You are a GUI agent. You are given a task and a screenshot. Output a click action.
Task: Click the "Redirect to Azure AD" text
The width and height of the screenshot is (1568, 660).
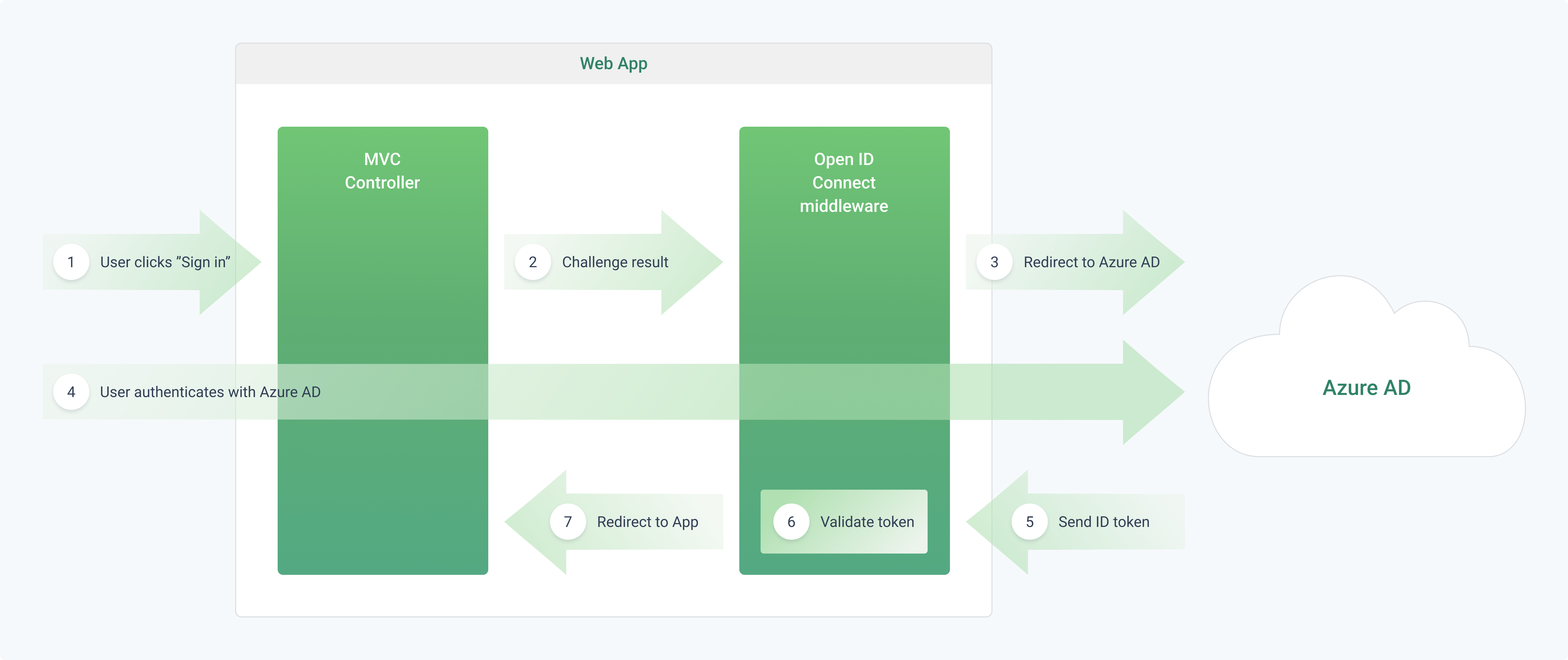click(1091, 262)
